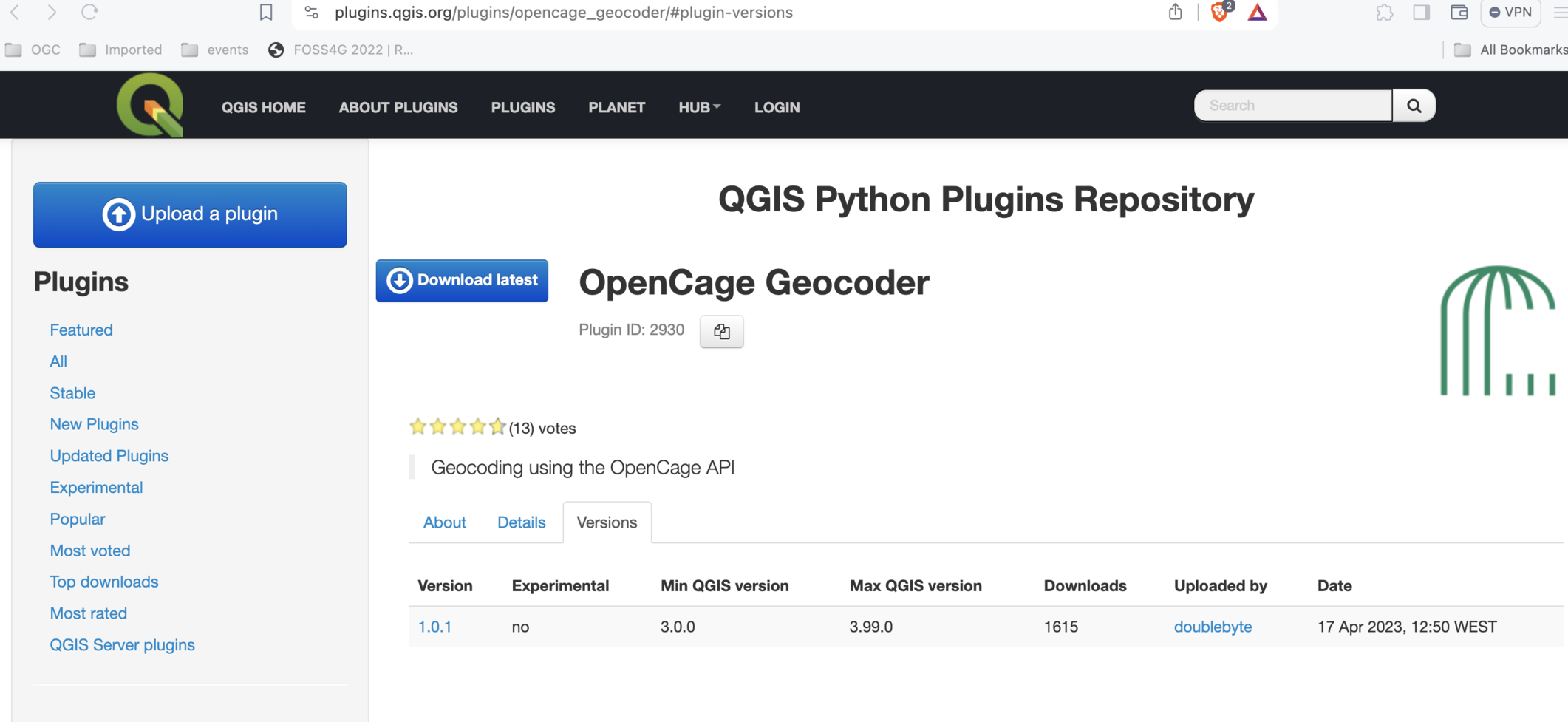
Task: Click the Downloads column header
Action: pos(1085,586)
